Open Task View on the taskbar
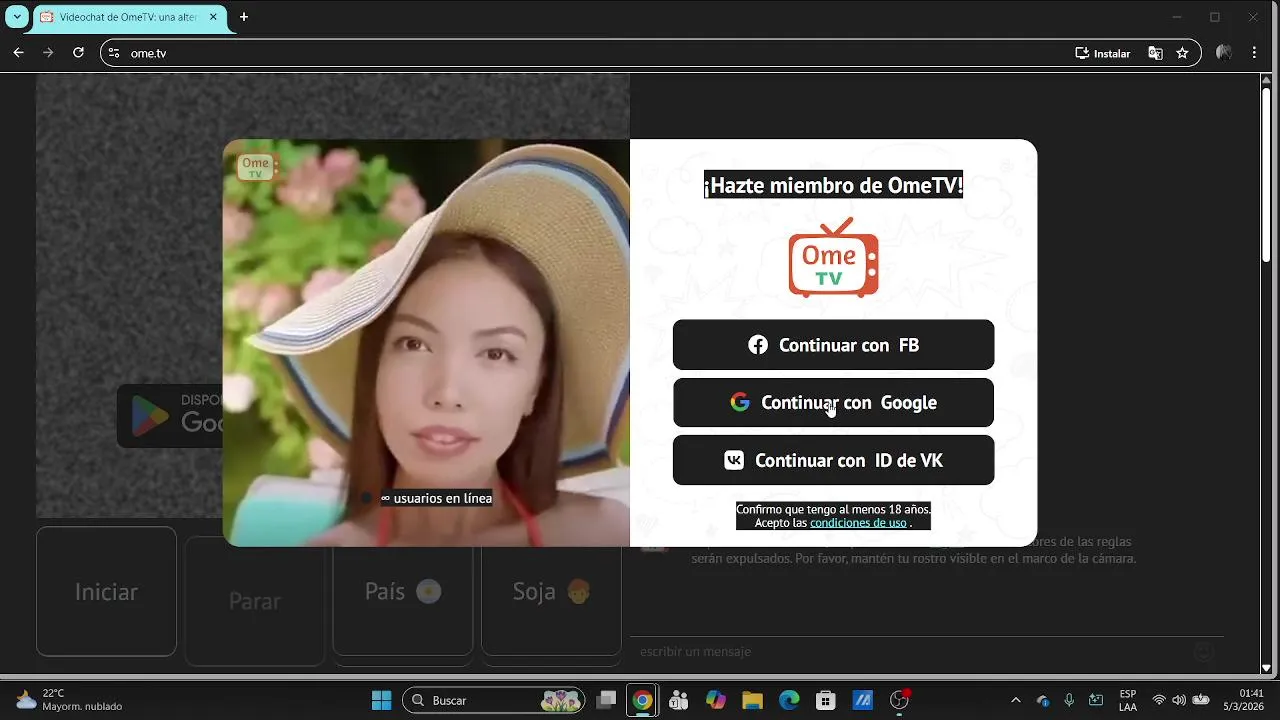This screenshot has height=720, width=1280. (x=606, y=700)
